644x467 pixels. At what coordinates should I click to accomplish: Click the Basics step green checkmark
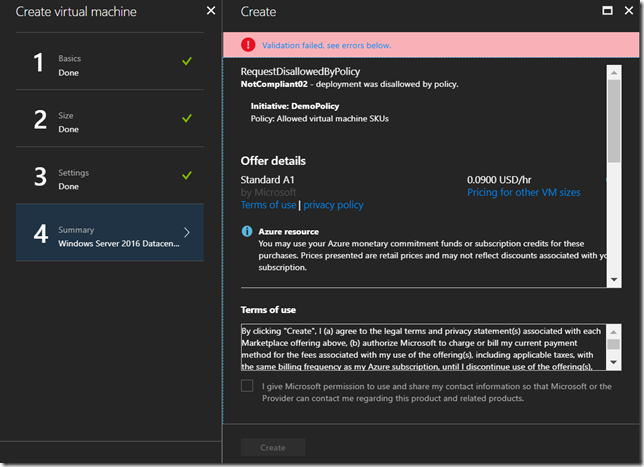point(187,61)
